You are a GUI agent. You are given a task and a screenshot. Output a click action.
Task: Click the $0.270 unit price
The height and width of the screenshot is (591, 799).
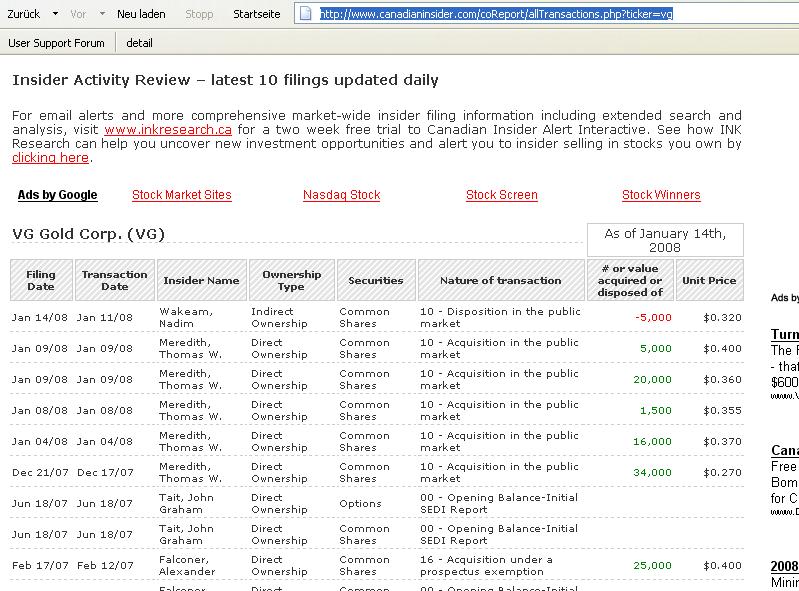722,473
